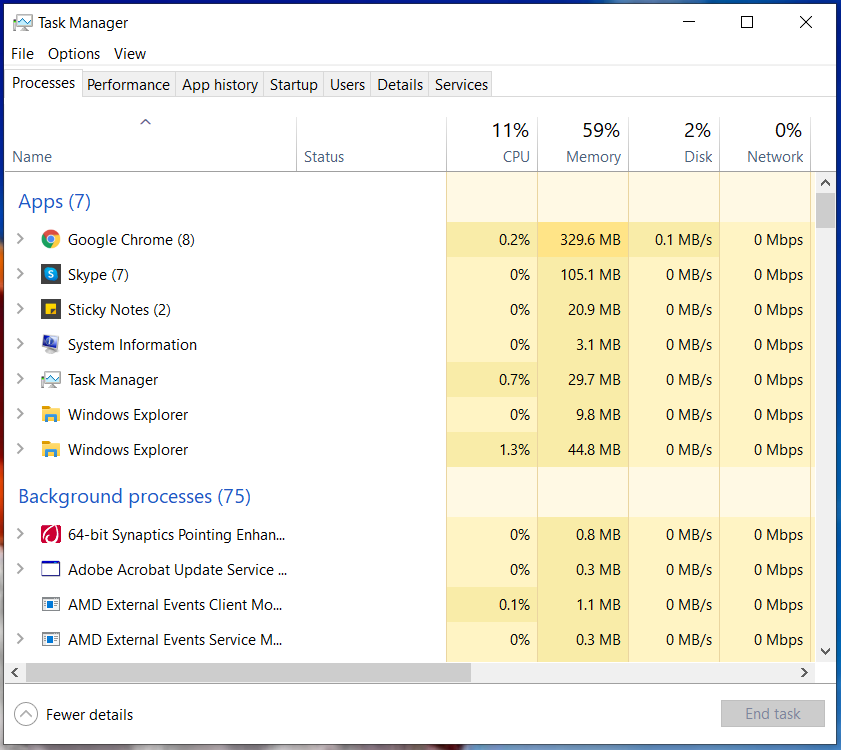Click the Google Chrome icon in the Apps list
This screenshot has height=750, width=841.
50,239
